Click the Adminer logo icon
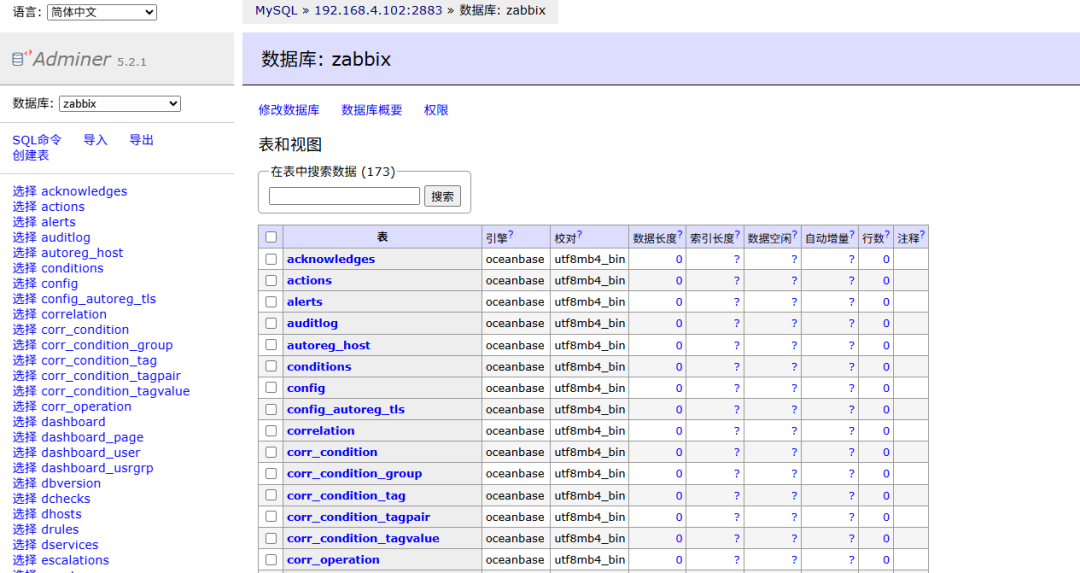 click(19, 59)
